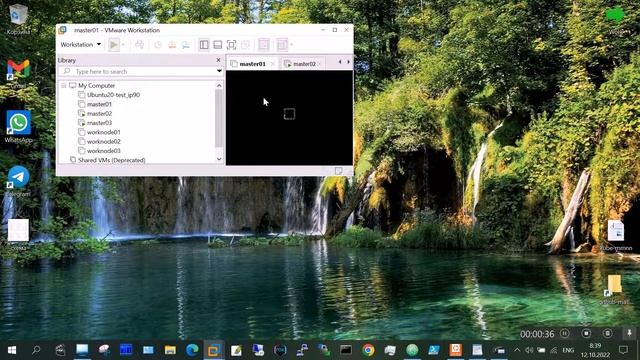Switch to the master02 tab
This screenshot has width=640, height=360.
[304, 64]
